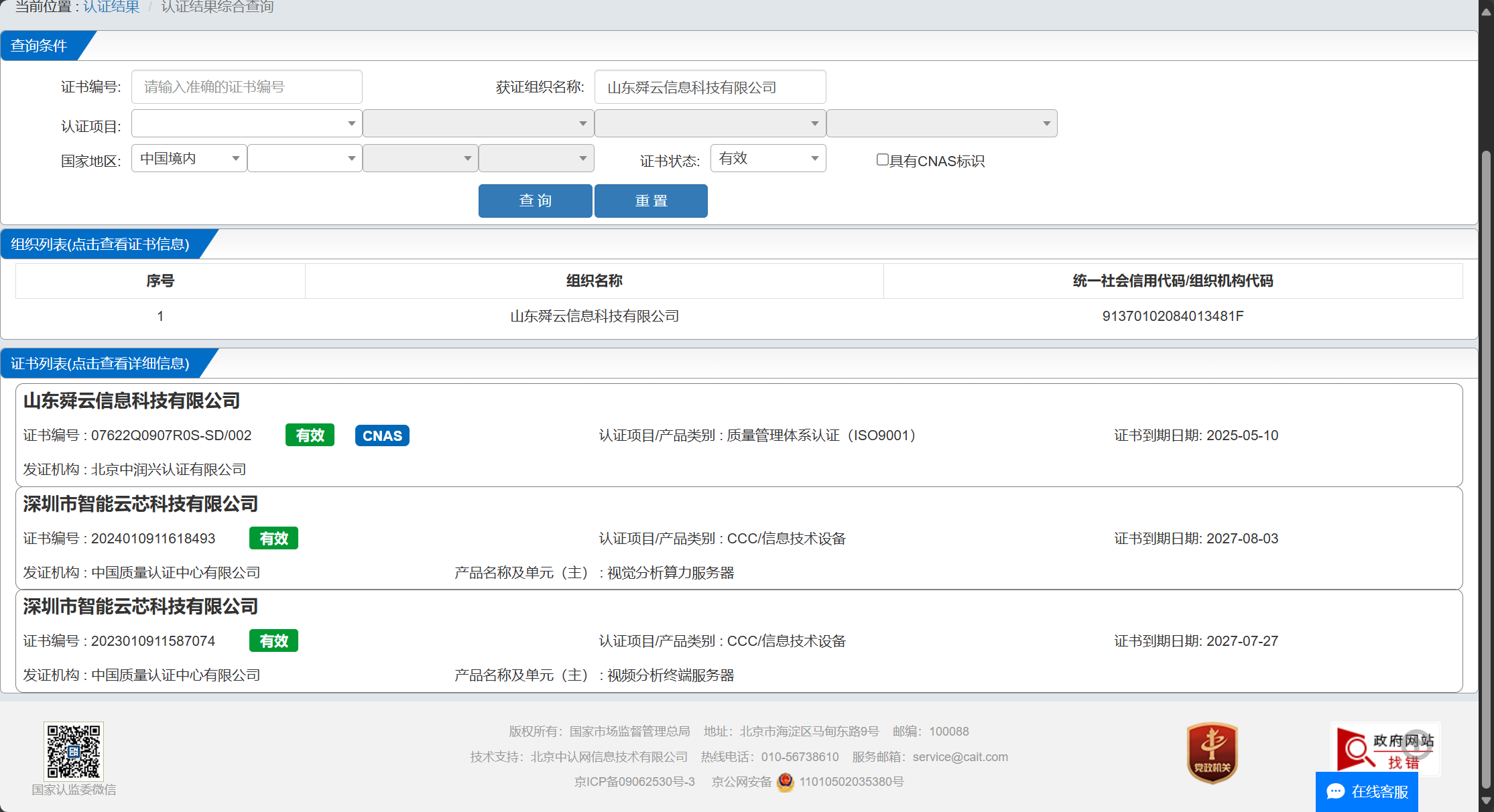The height and width of the screenshot is (812, 1494).
Task: Open the second 认证项目 dropdown
Action: click(x=479, y=123)
